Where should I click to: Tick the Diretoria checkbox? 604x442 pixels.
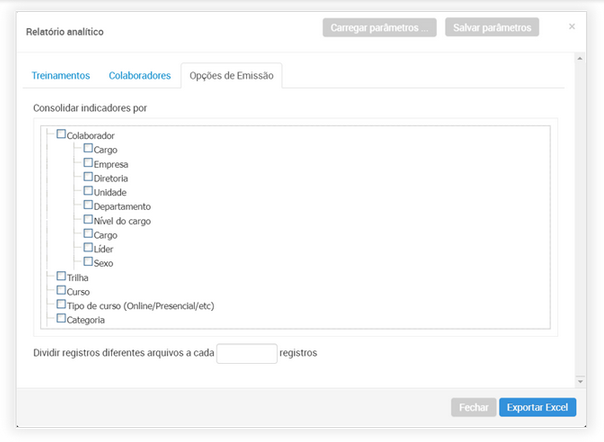(88, 177)
